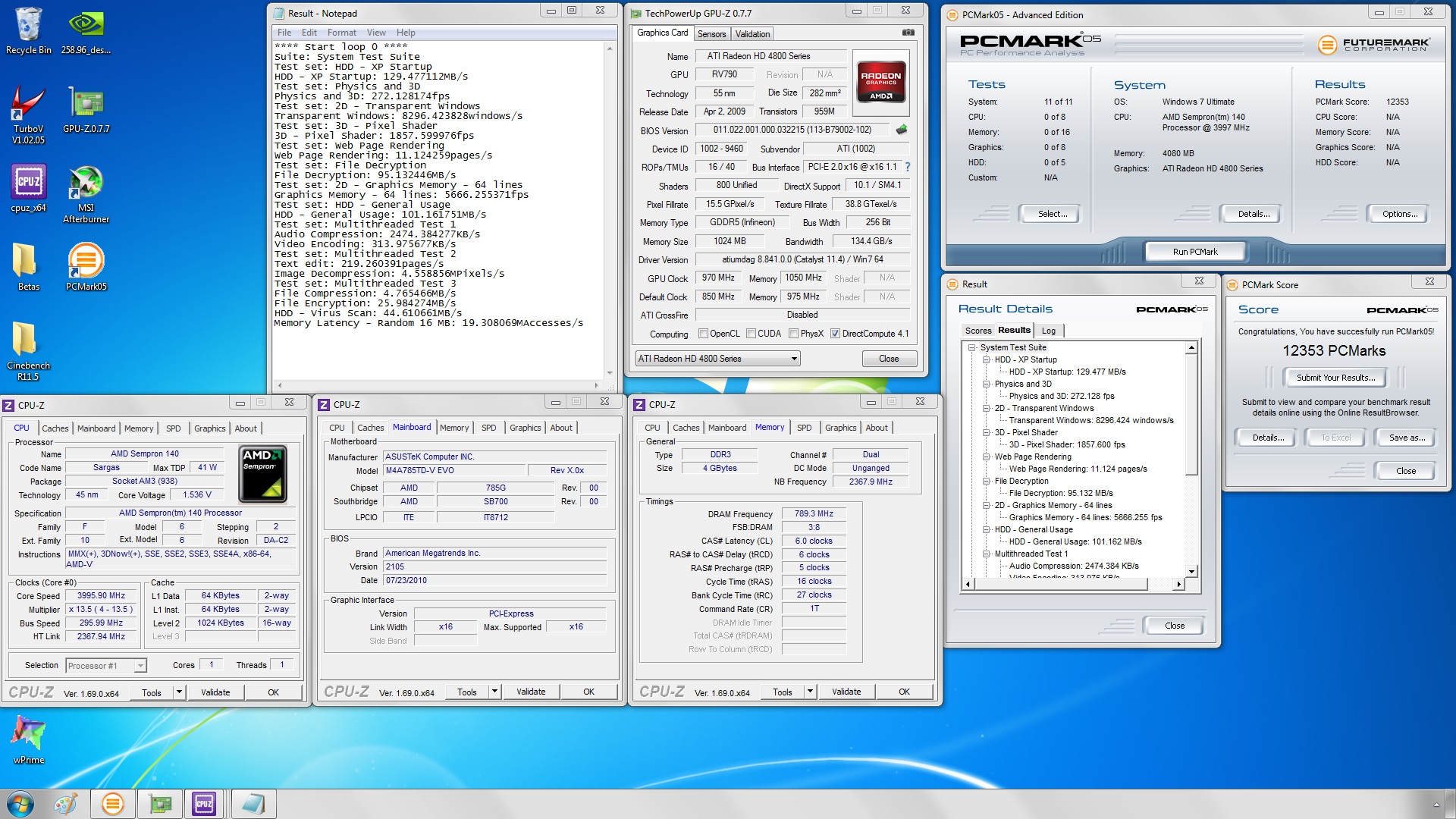Image resolution: width=1456 pixels, height=819 pixels.
Task: Open the Recycle Bin desktop icon
Action: point(28,31)
